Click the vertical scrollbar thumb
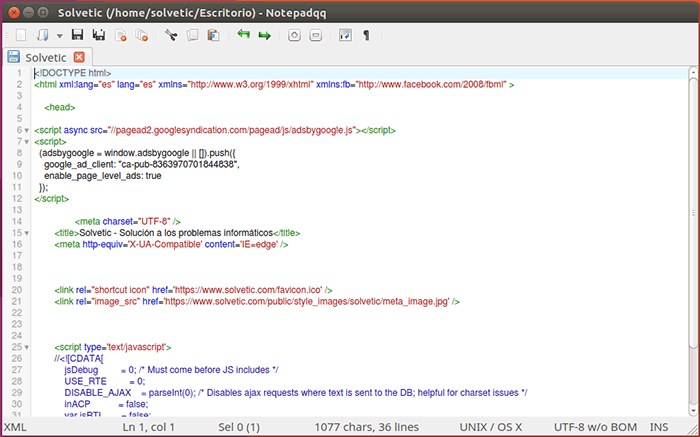 coord(693,212)
